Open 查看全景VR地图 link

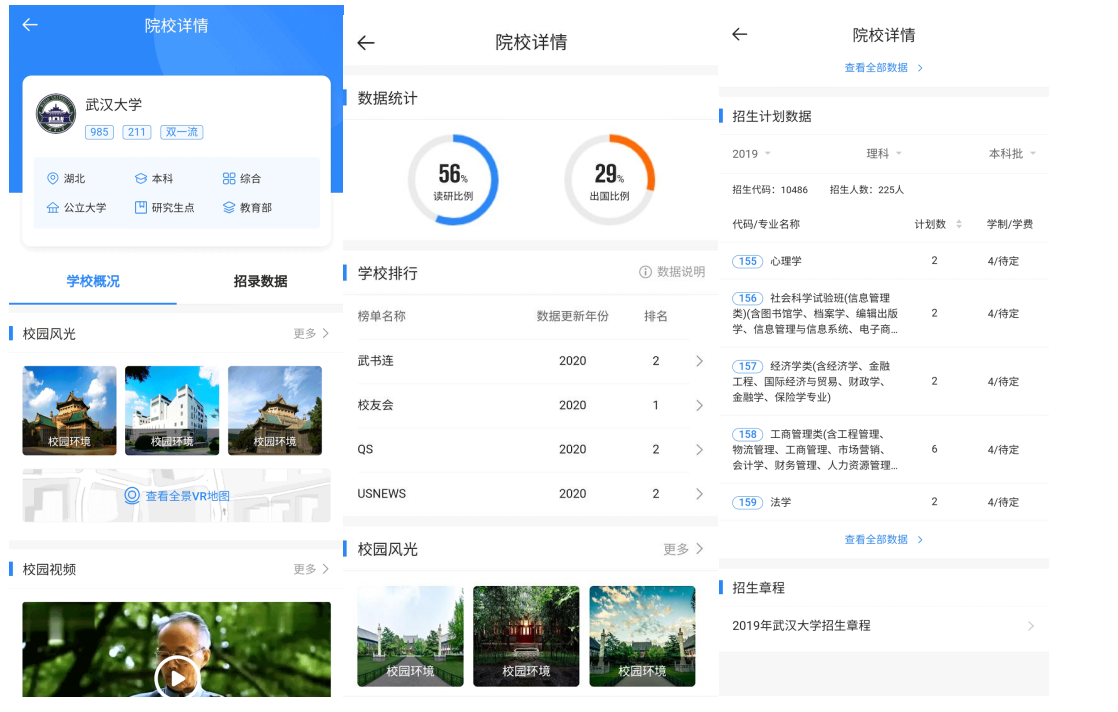coord(188,496)
